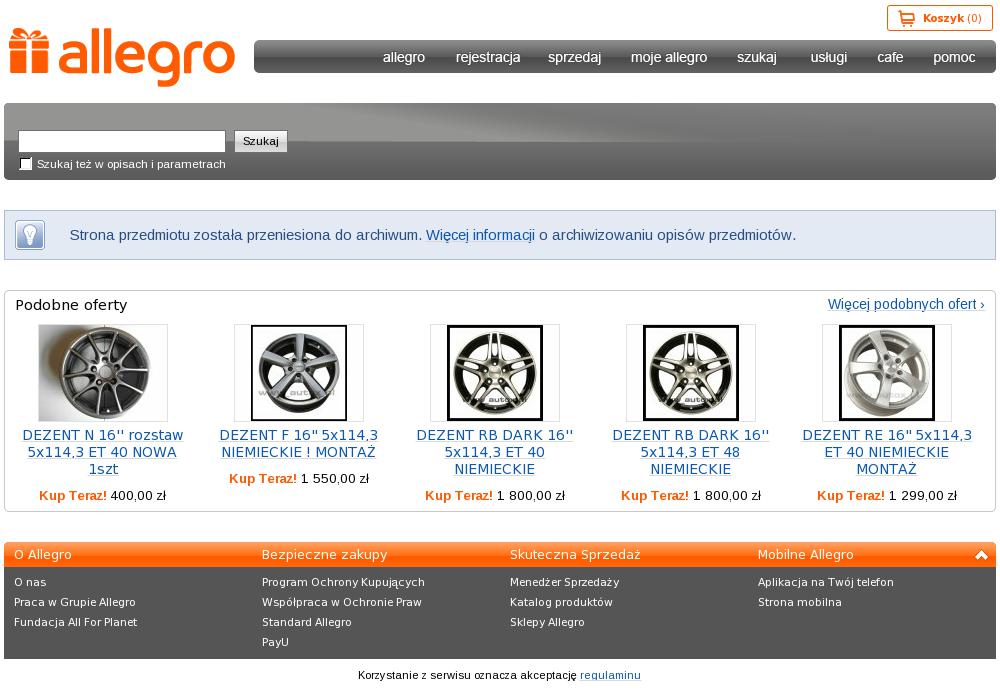This screenshot has width=1000, height=695.
Task: Open DEZENT F 16" wheel image
Action: [x=299, y=373]
